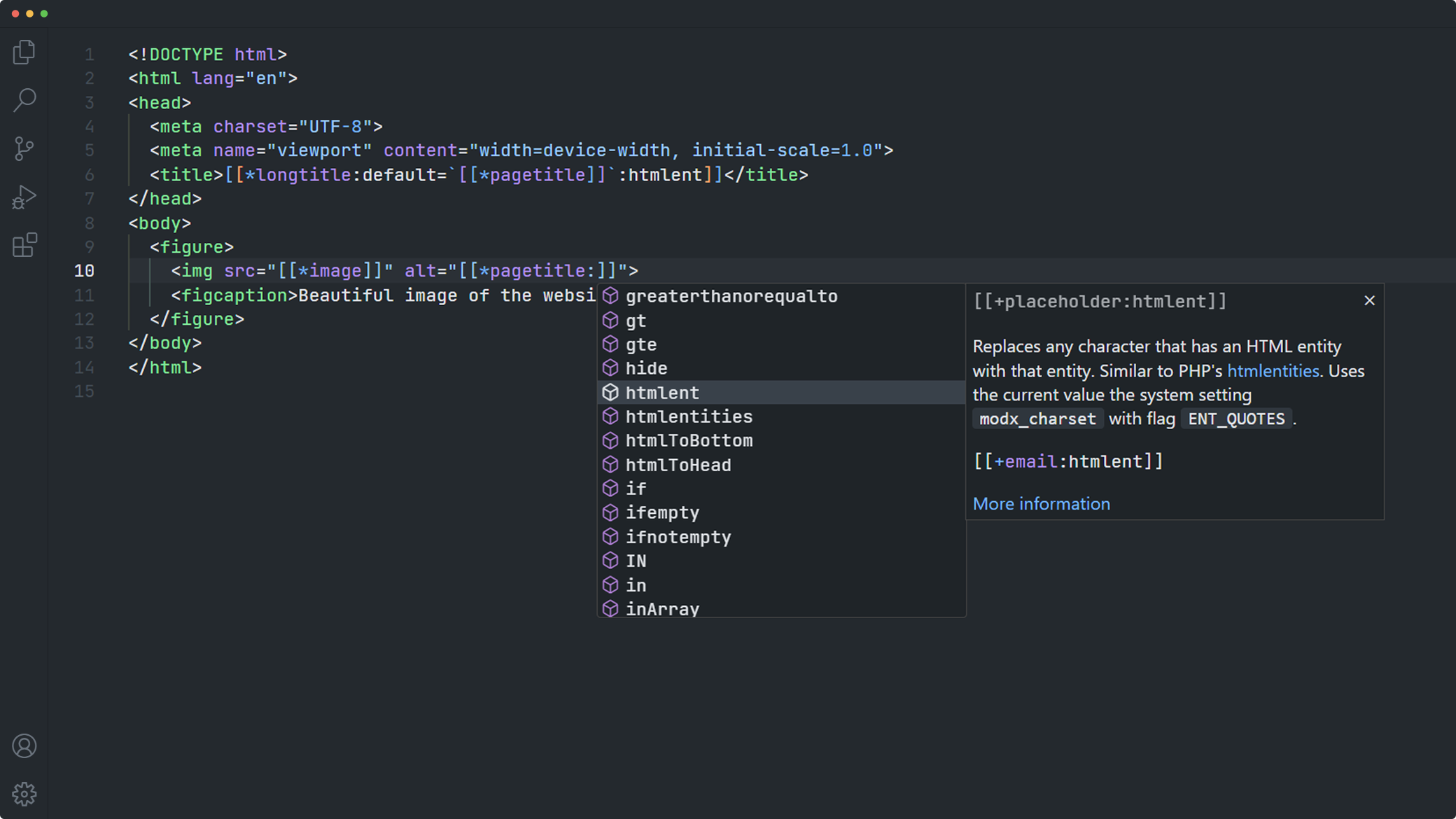
Task: Choose uppercase IN suggestion
Action: pyautogui.click(x=636, y=561)
